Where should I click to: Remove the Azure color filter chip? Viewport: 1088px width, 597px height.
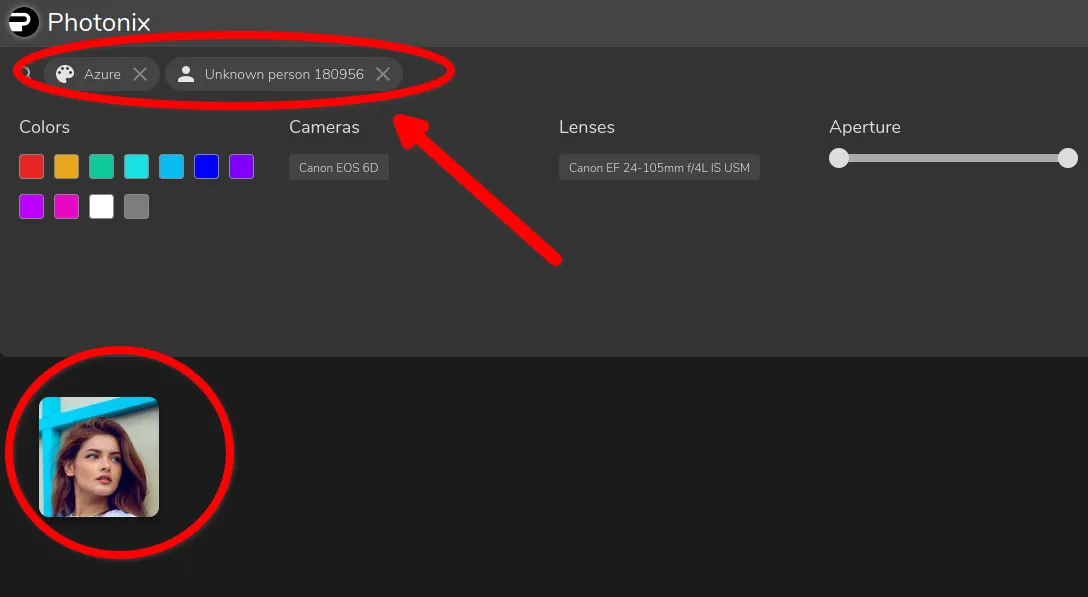point(140,74)
